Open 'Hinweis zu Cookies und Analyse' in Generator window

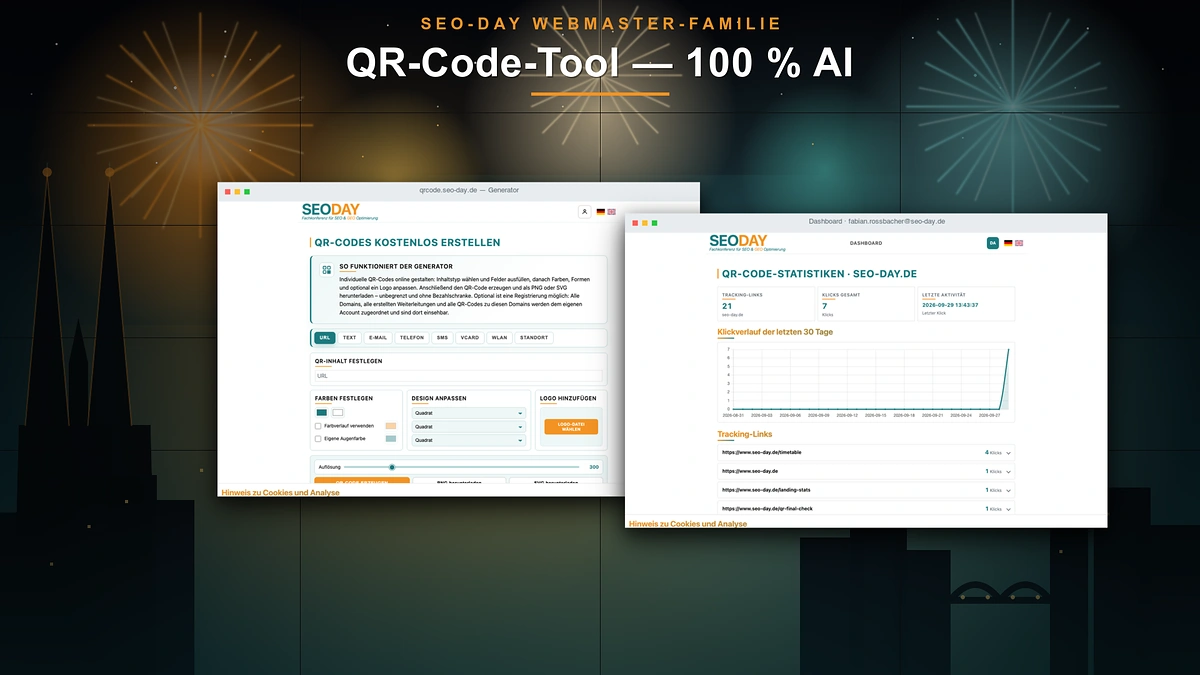click(280, 492)
